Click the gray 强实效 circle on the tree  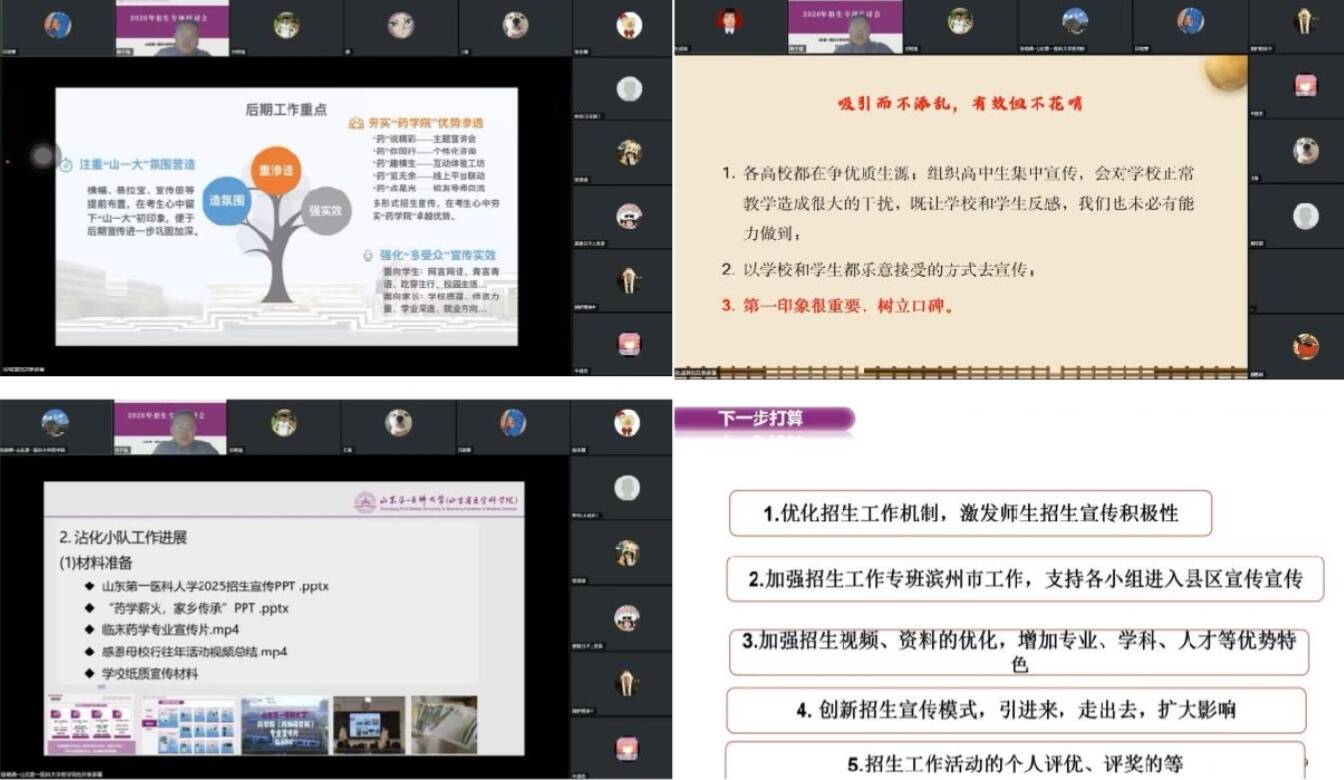(326, 210)
